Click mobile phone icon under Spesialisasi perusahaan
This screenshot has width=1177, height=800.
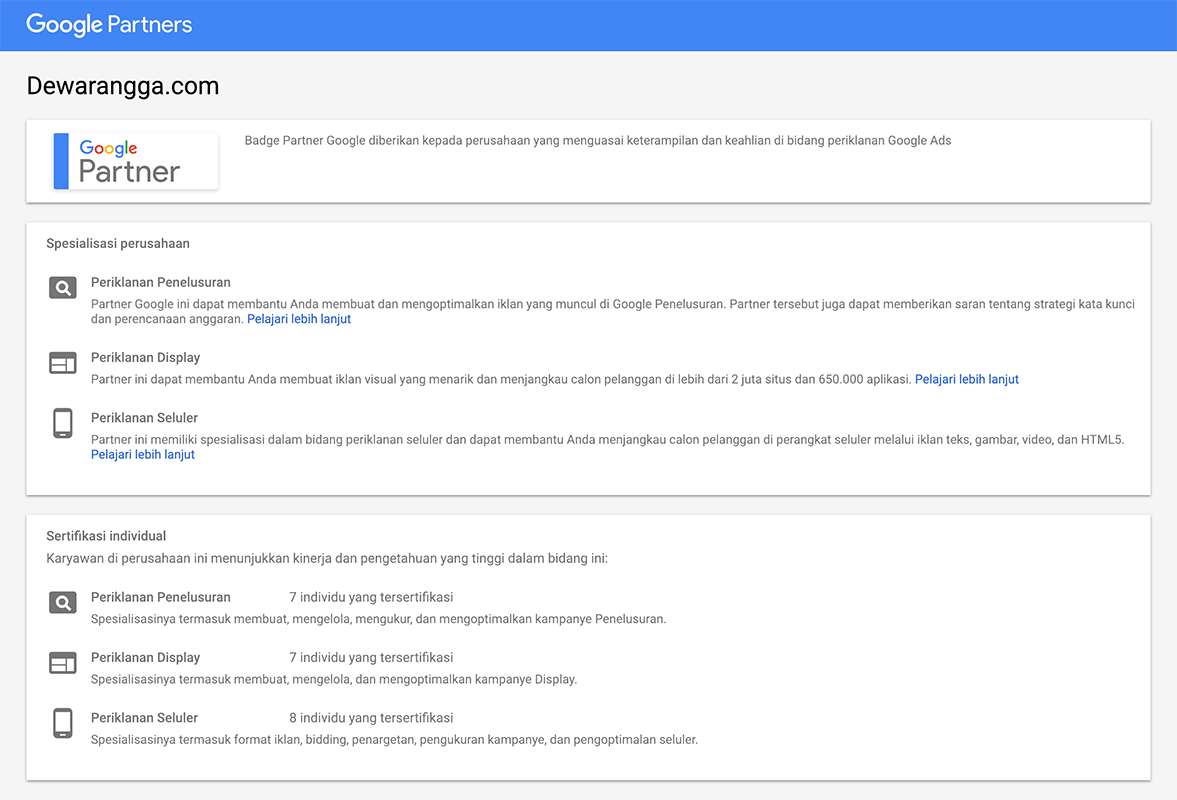(x=63, y=423)
